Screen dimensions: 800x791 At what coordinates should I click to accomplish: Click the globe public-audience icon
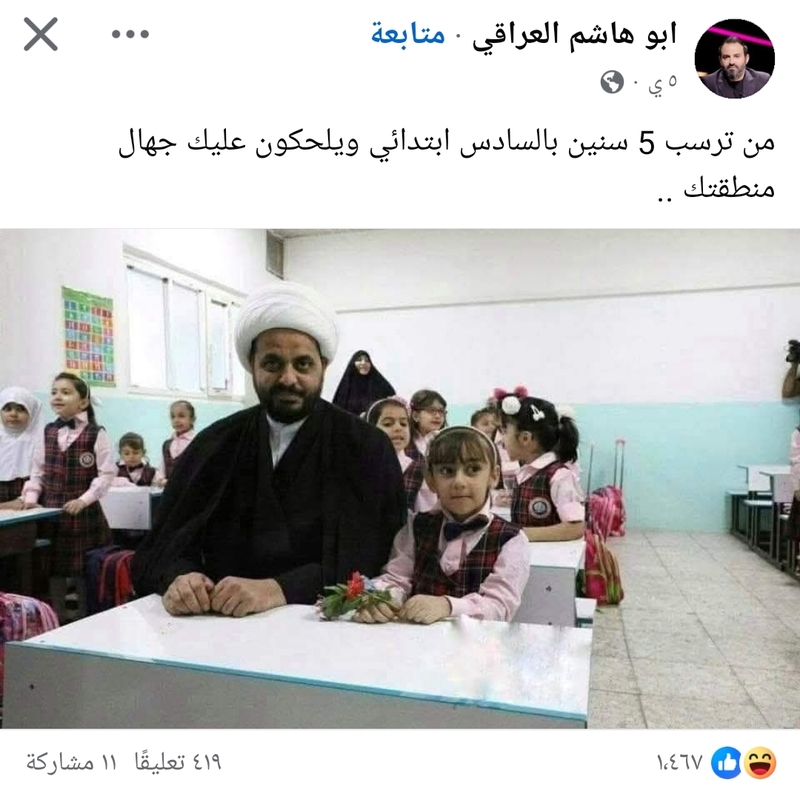612,82
